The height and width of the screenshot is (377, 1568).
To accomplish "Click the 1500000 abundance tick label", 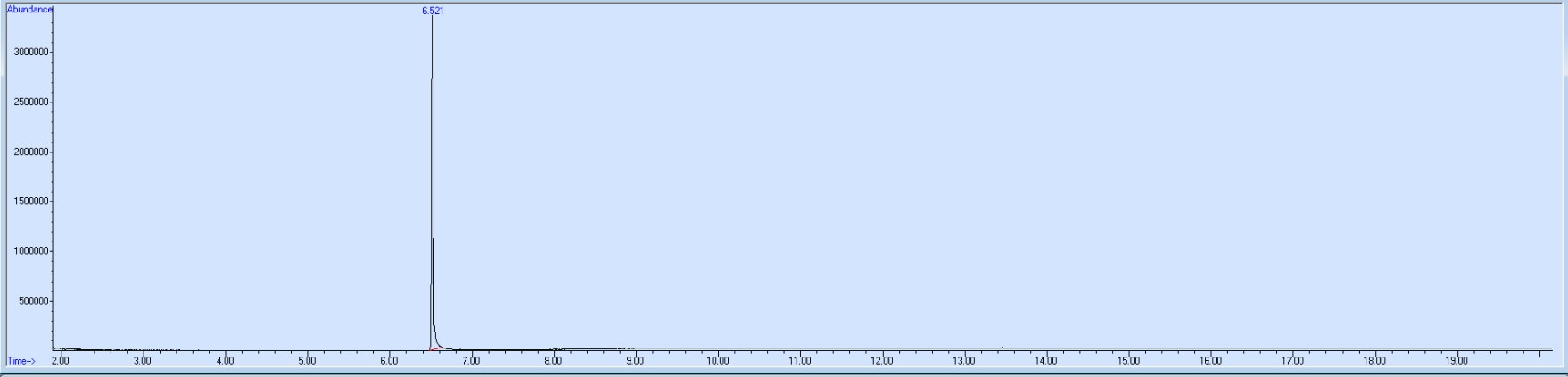I will pos(31,201).
